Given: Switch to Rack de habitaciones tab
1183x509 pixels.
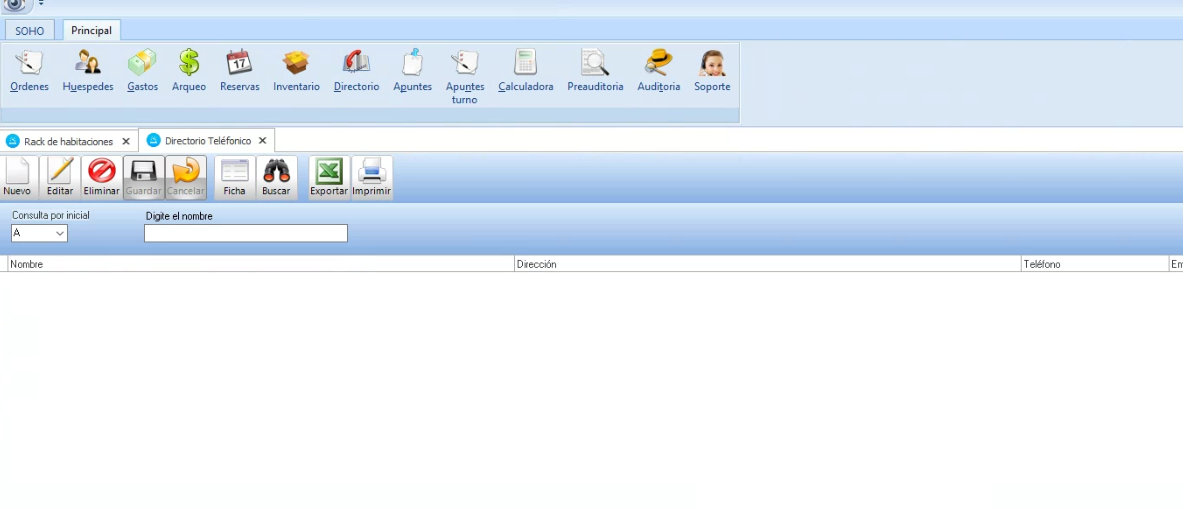Looking at the screenshot, I should click(68, 141).
